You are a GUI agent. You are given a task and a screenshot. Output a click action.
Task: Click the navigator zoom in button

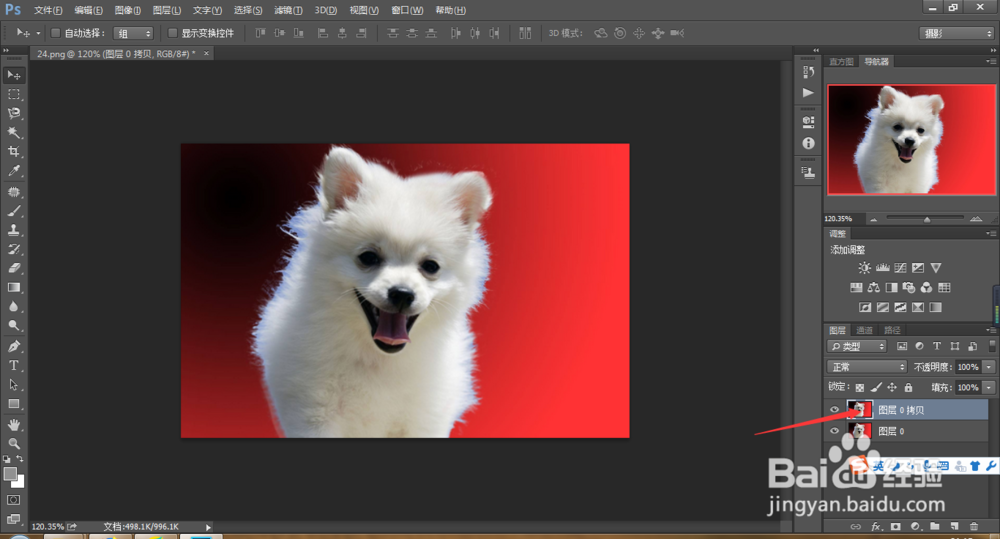click(976, 219)
